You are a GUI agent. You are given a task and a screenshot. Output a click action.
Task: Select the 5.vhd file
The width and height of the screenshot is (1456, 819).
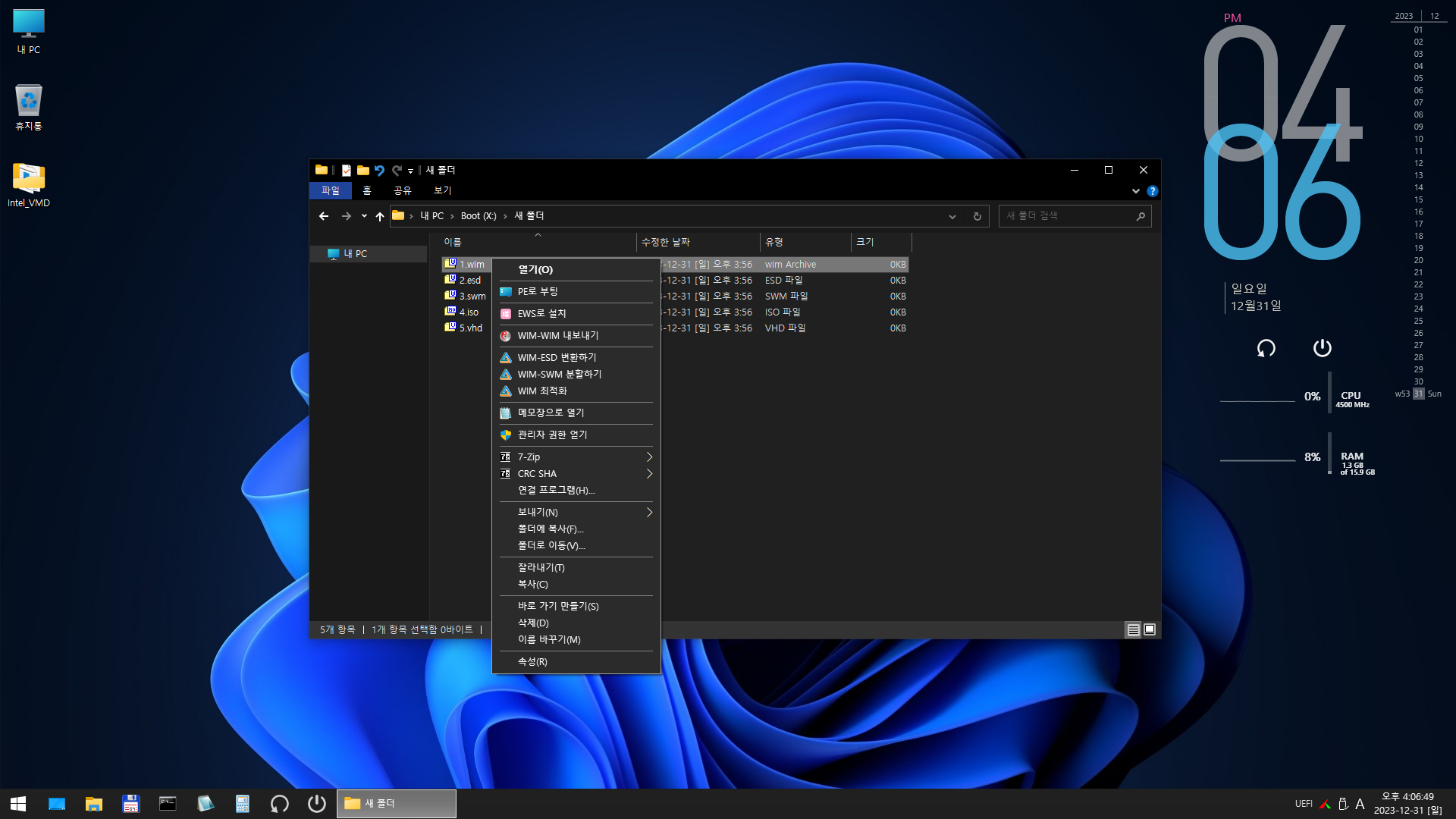pos(470,328)
